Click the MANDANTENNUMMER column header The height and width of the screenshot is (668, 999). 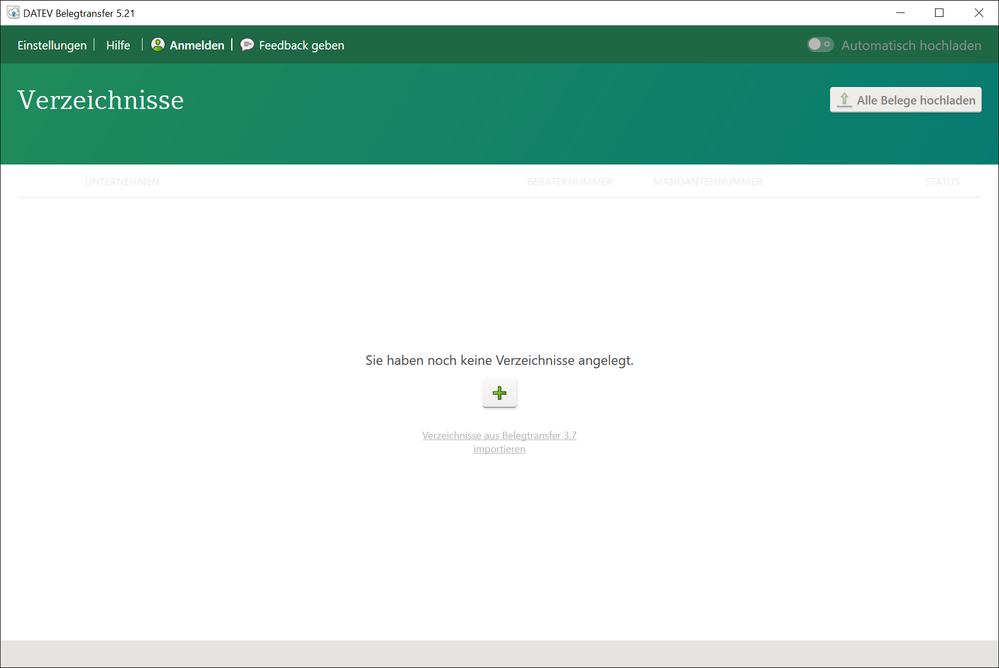tap(707, 182)
